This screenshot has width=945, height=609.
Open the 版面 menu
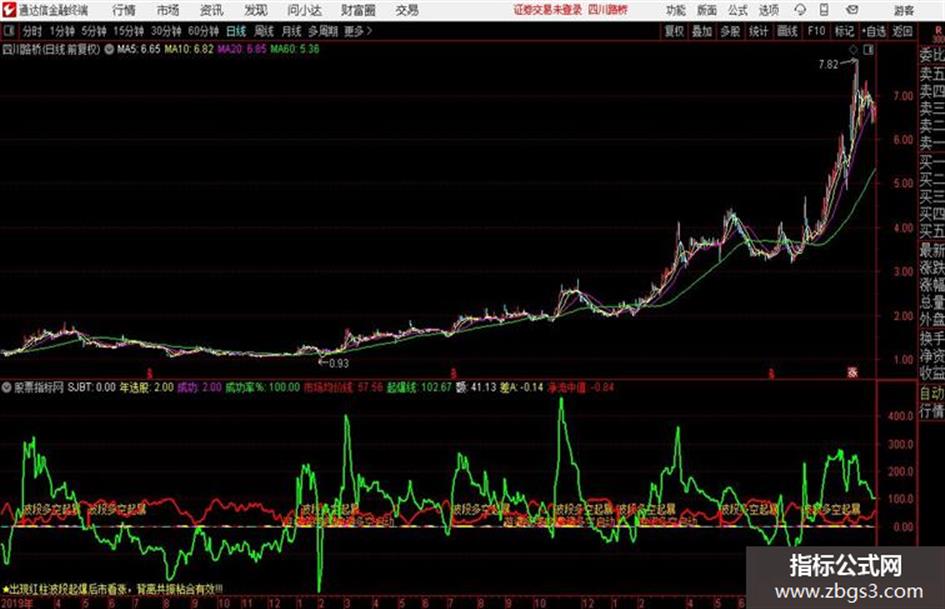tap(706, 10)
